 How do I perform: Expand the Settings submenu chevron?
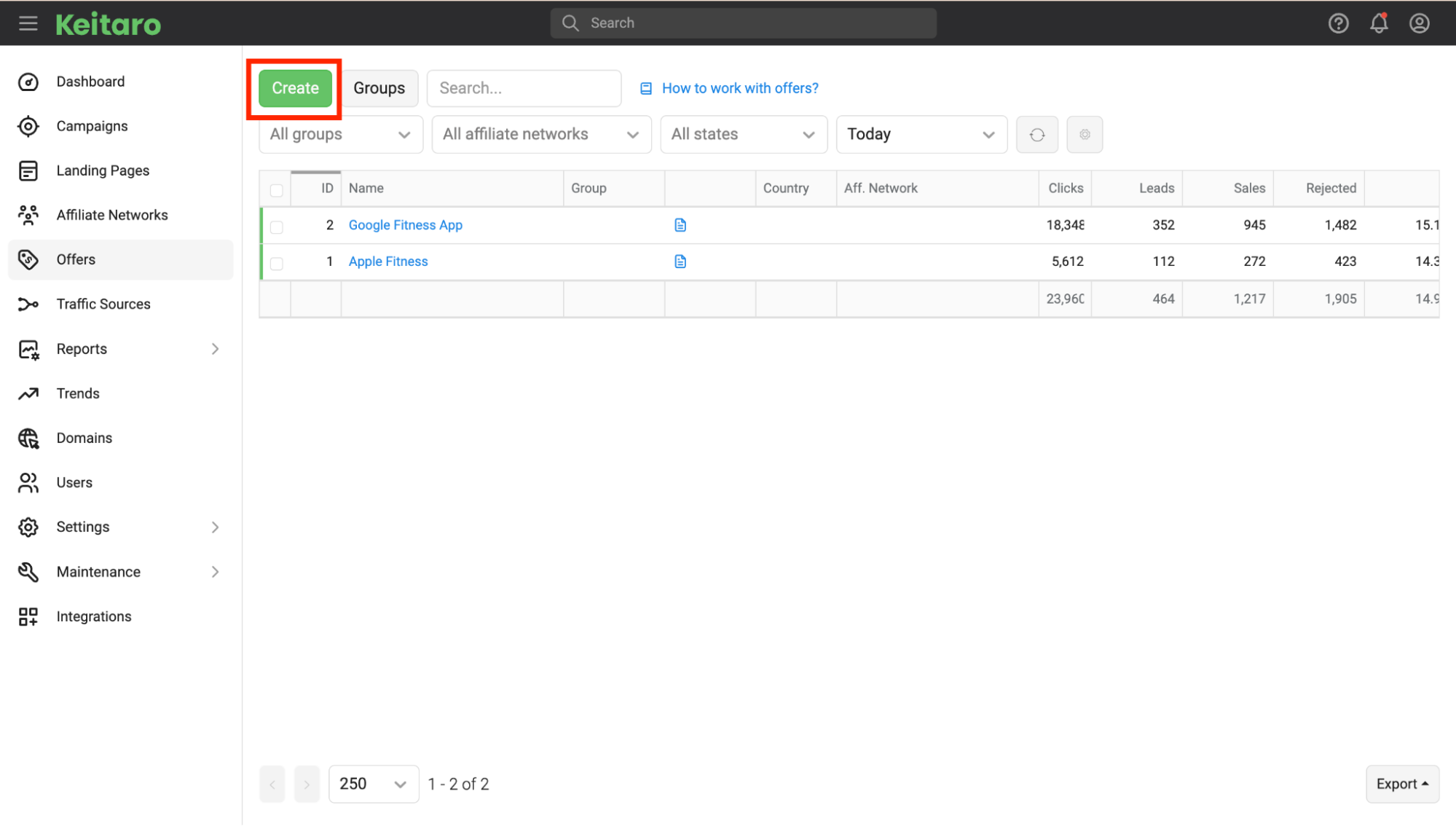[x=215, y=527]
